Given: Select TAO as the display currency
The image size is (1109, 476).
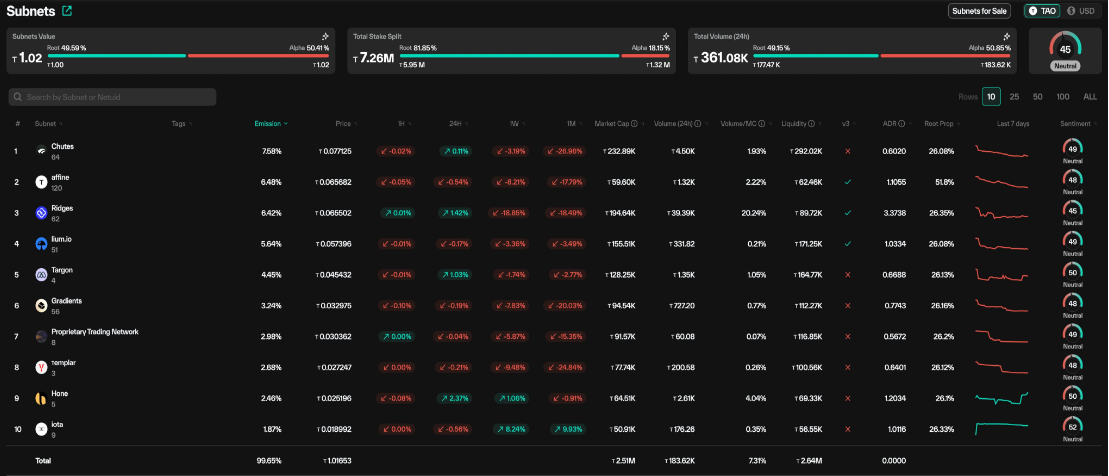Looking at the screenshot, I should 1042,11.
